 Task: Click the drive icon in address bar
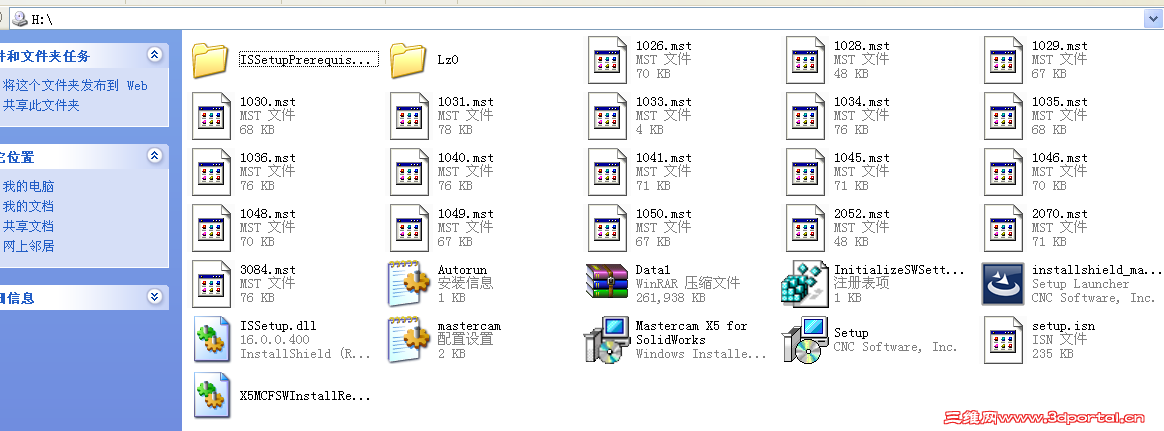[x=20, y=19]
